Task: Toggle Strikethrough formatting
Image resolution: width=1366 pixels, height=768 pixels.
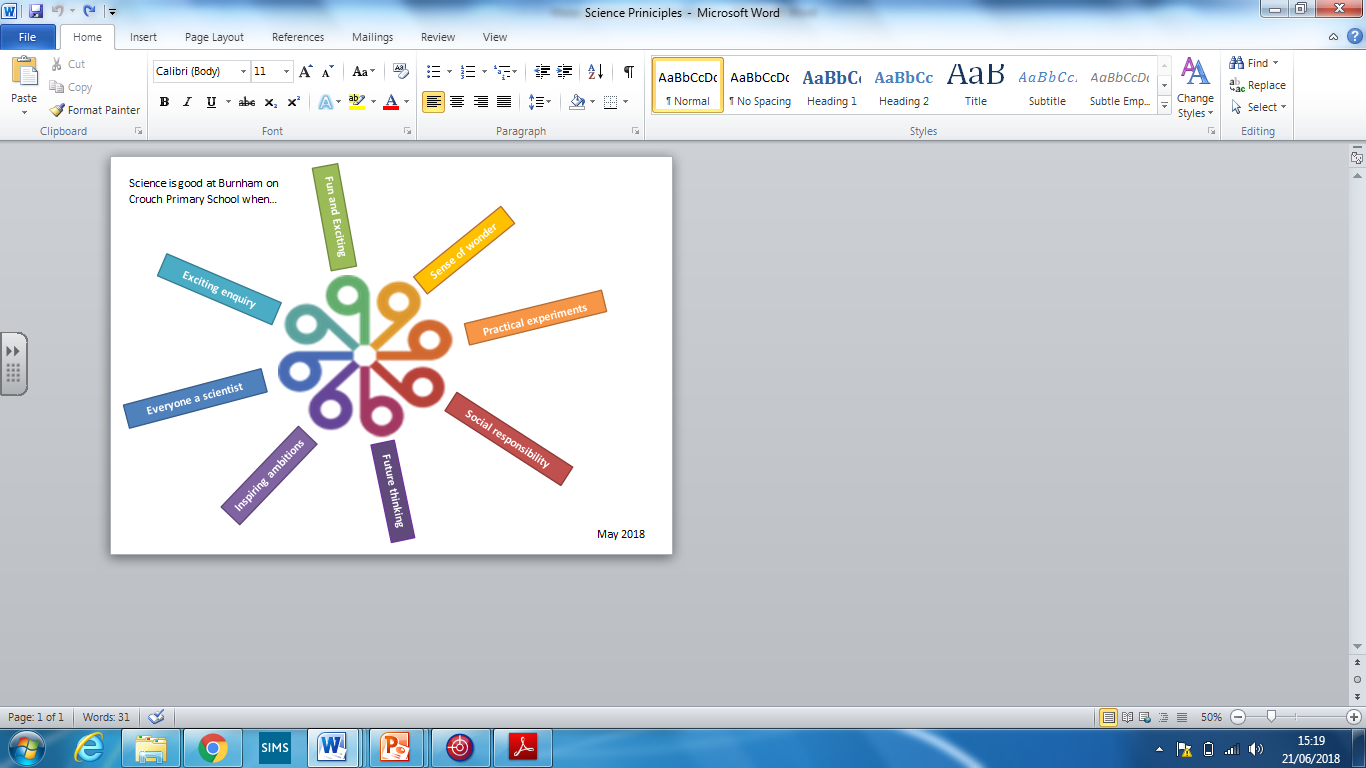Action: point(247,102)
